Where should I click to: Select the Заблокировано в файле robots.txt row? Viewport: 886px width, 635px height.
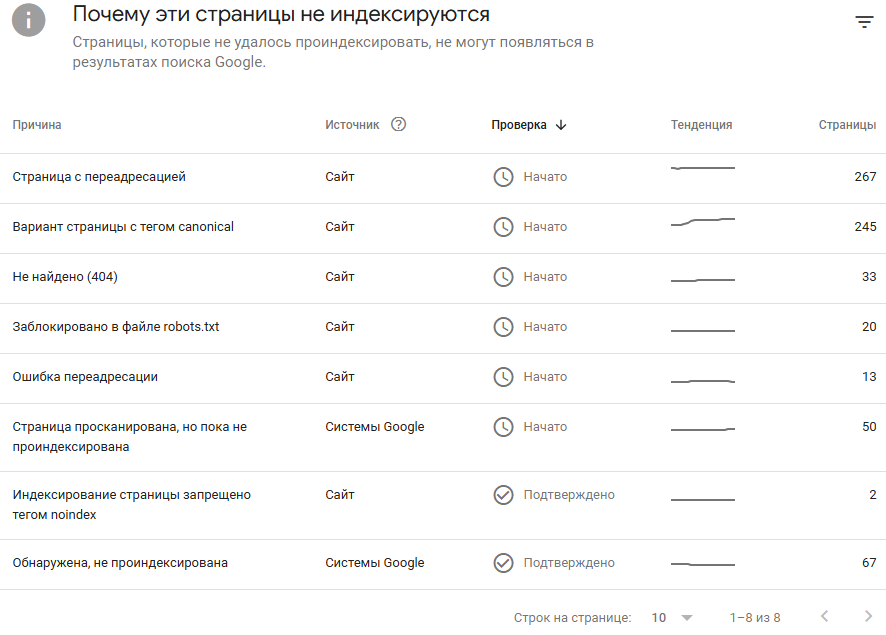point(115,327)
